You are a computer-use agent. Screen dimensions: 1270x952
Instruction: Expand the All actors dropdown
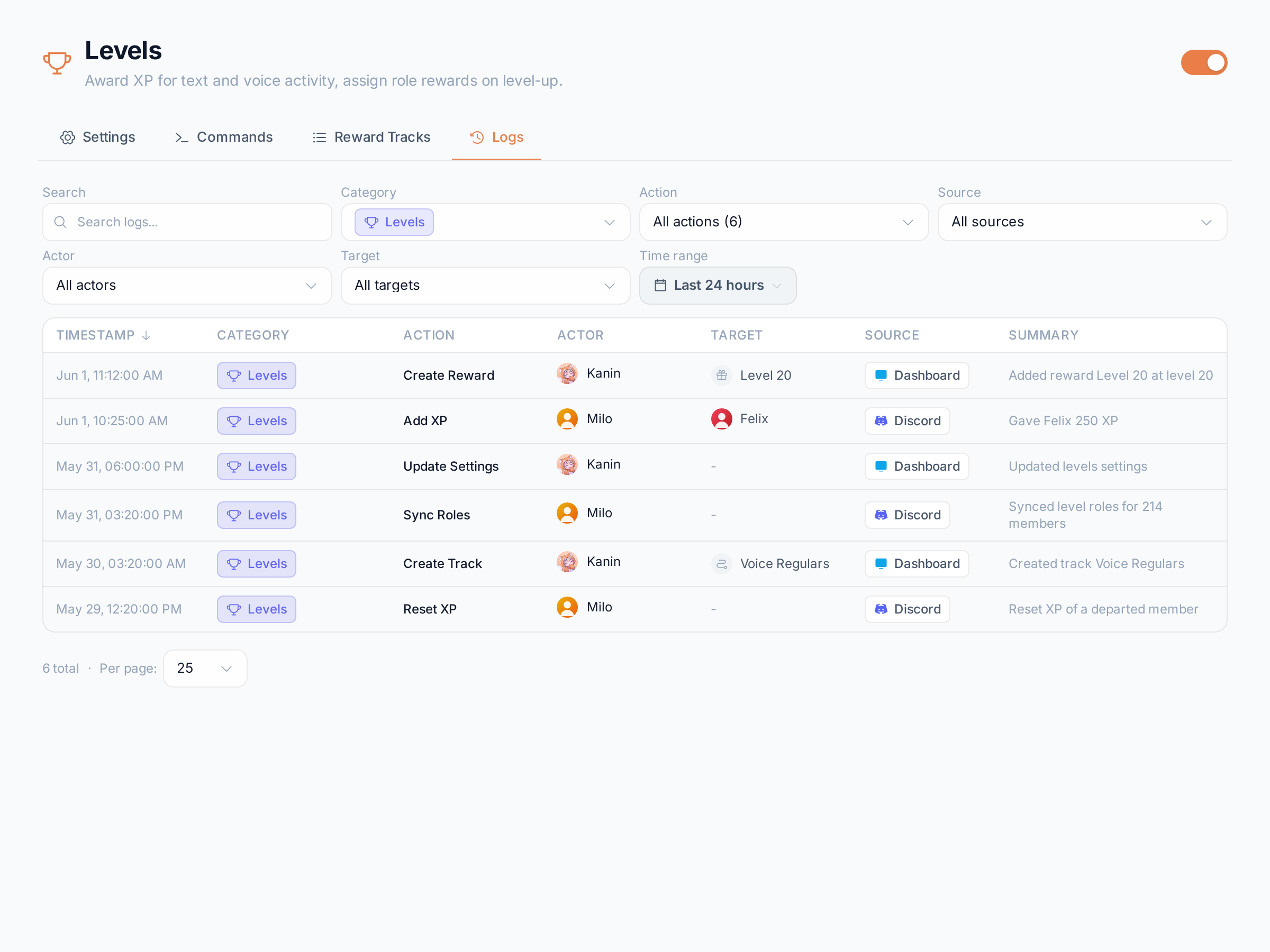[x=187, y=285]
